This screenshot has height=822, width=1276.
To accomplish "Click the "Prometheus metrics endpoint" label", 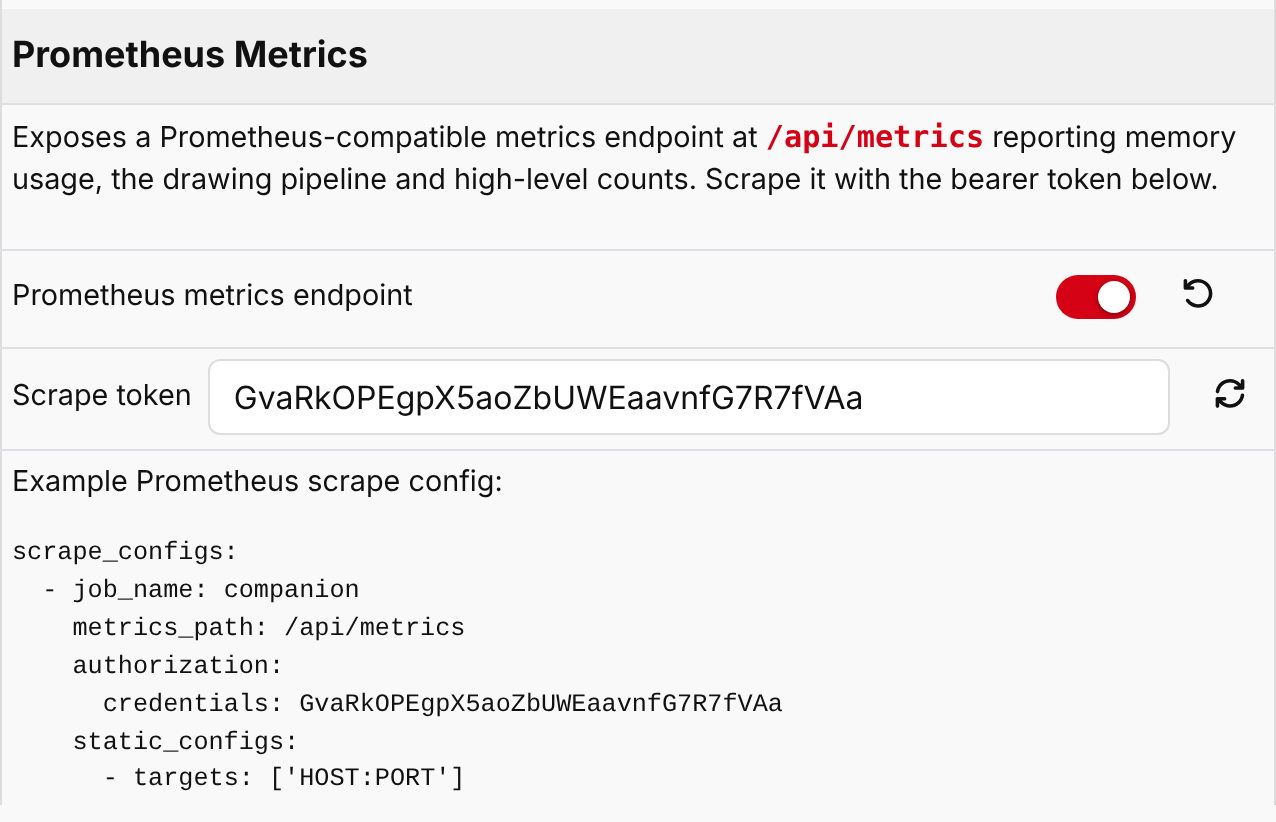I will pos(213,296).
